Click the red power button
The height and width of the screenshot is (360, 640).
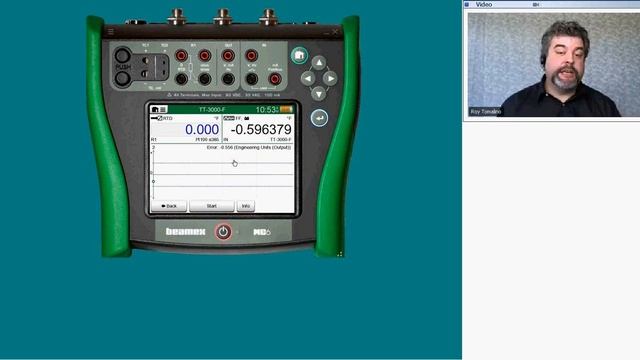coord(223,232)
